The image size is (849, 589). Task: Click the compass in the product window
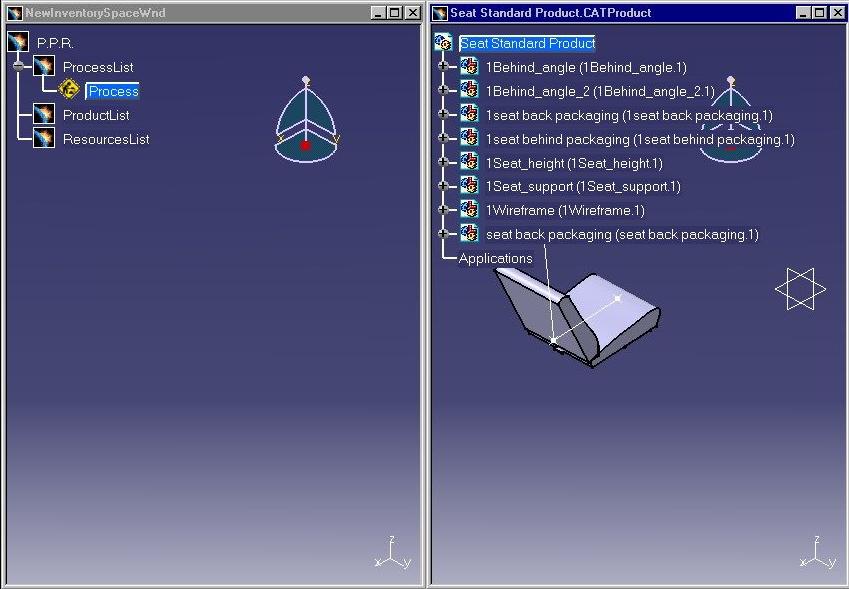coord(731,120)
